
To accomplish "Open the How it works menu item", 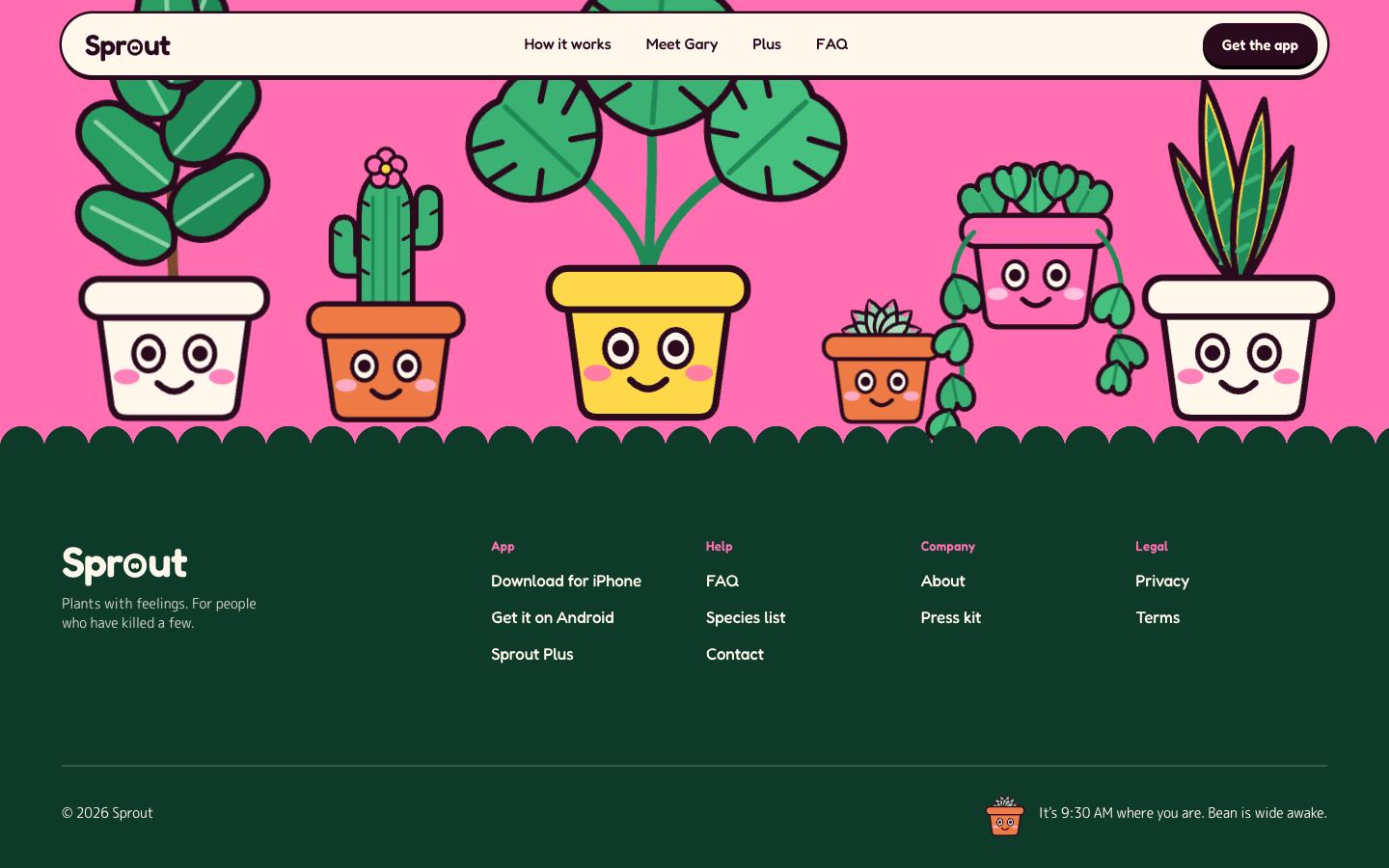I will coord(567,44).
